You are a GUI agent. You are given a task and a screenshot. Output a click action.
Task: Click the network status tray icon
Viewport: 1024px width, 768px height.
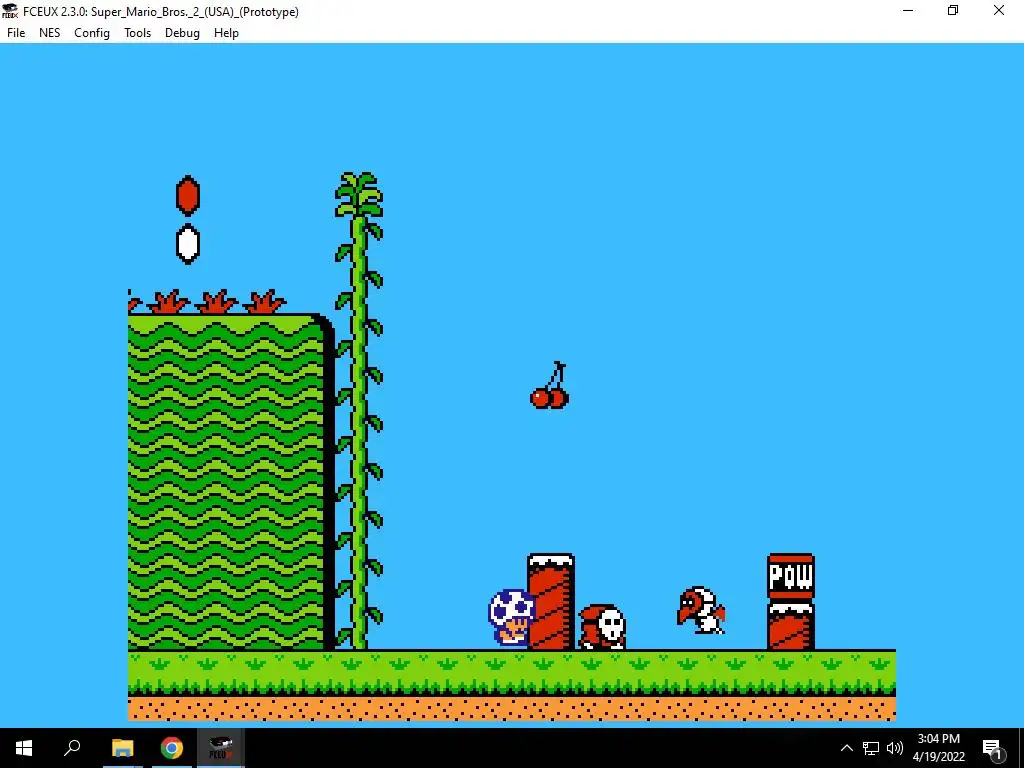point(871,748)
